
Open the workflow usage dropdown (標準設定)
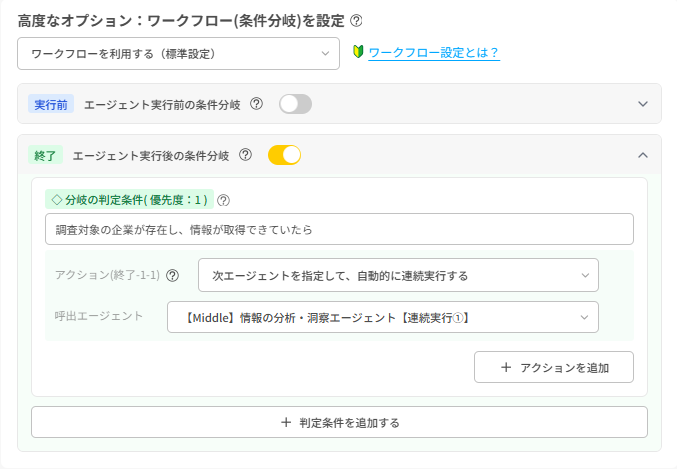point(180,53)
